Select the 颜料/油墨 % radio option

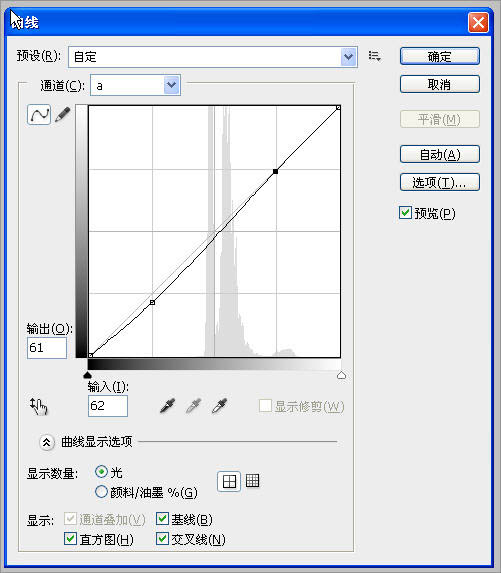pos(101,492)
